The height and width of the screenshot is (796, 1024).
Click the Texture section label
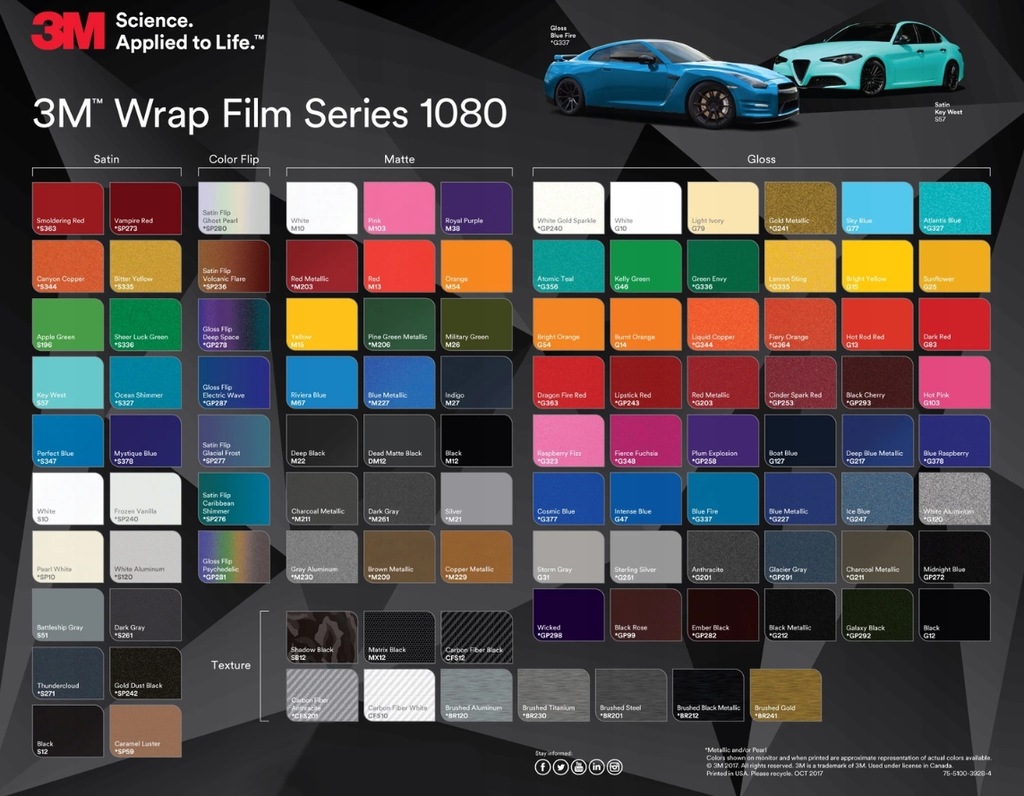(231, 665)
